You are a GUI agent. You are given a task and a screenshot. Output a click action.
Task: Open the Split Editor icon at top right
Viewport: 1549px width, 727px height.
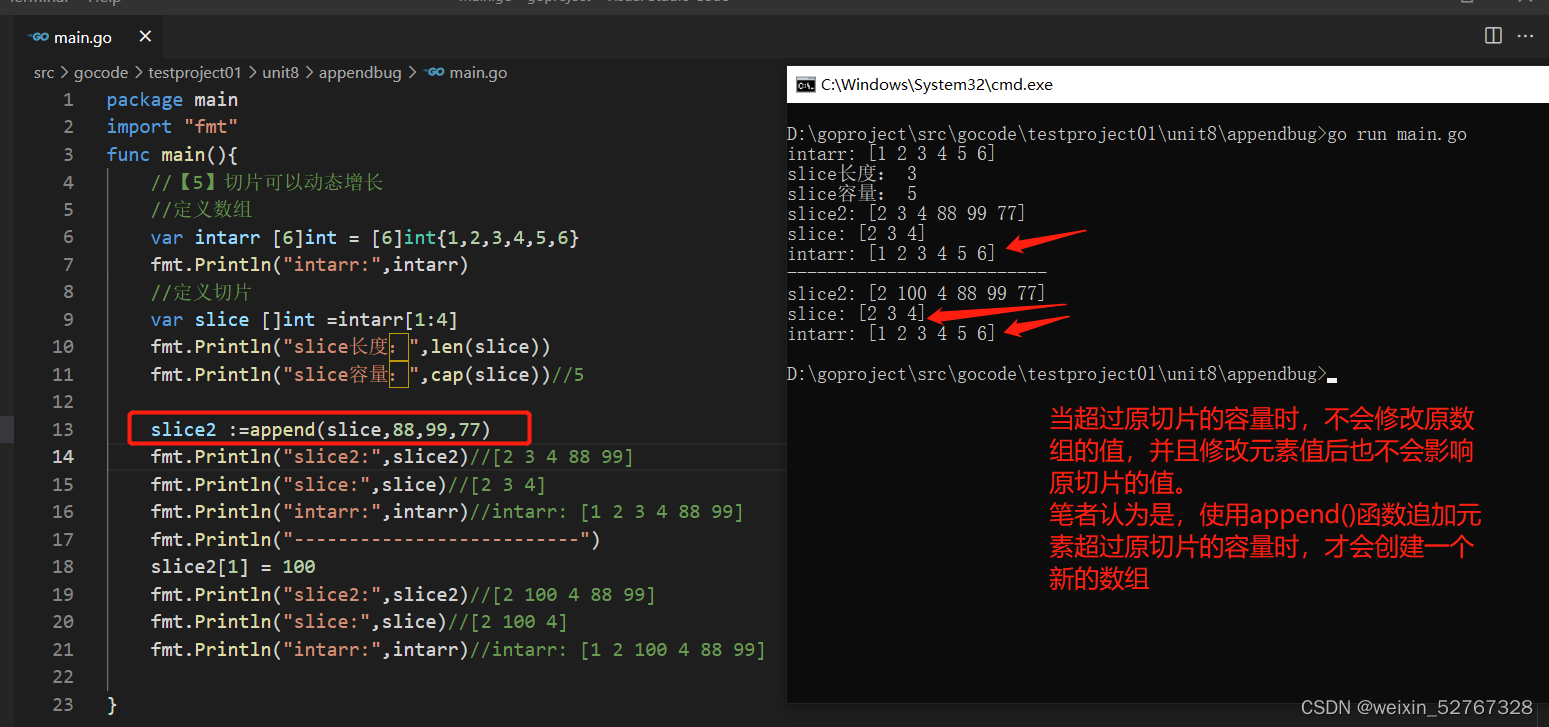point(1492,35)
